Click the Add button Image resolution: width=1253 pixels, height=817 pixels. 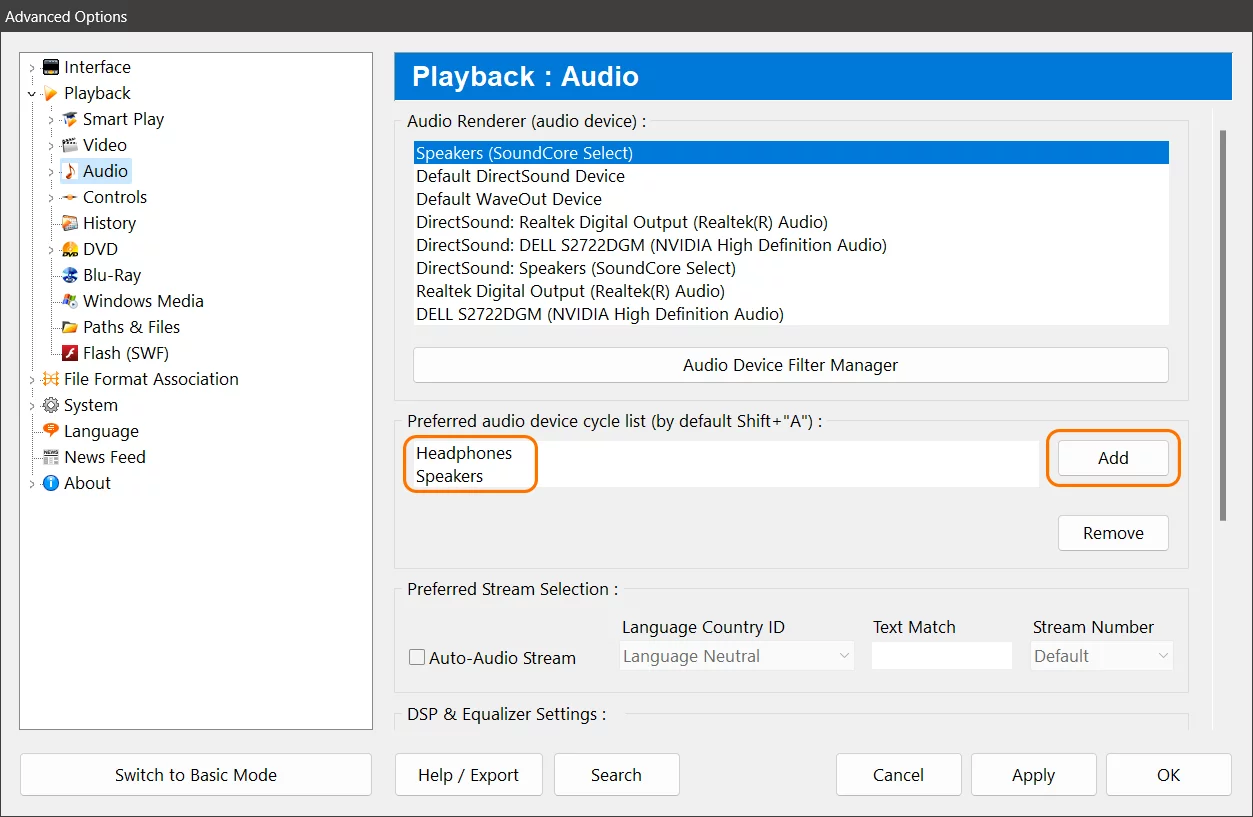coord(1113,458)
